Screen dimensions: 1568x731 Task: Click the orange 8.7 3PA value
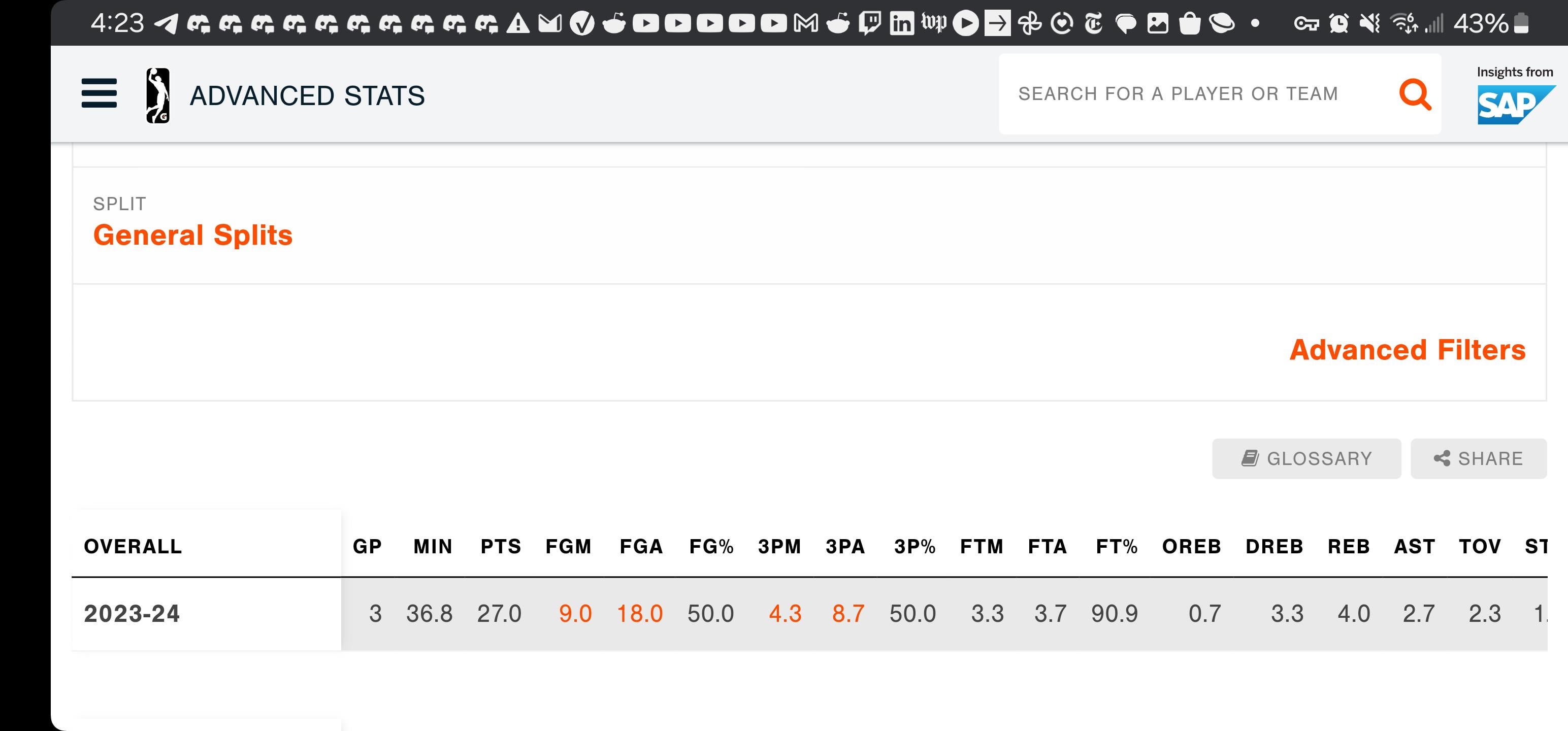pyautogui.click(x=848, y=614)
